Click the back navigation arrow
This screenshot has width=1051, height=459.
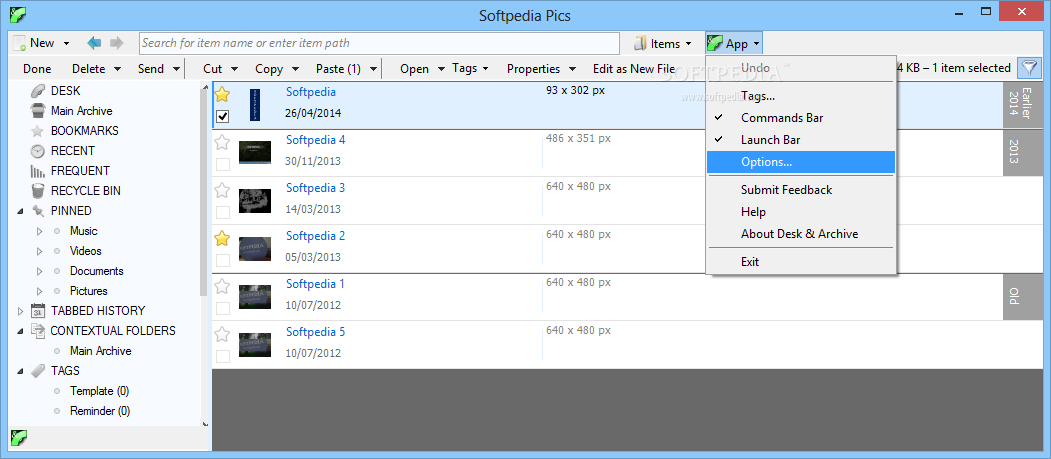click(x=94, y=43)
